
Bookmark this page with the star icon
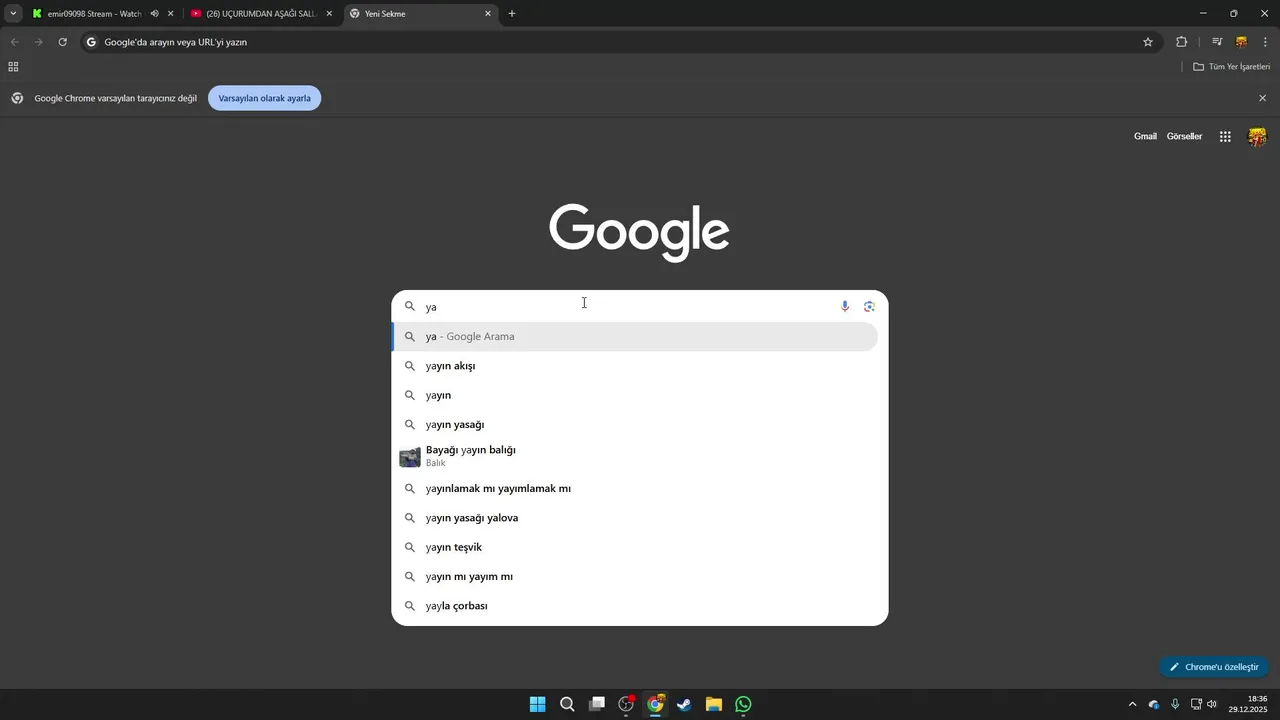point(1148,42)
